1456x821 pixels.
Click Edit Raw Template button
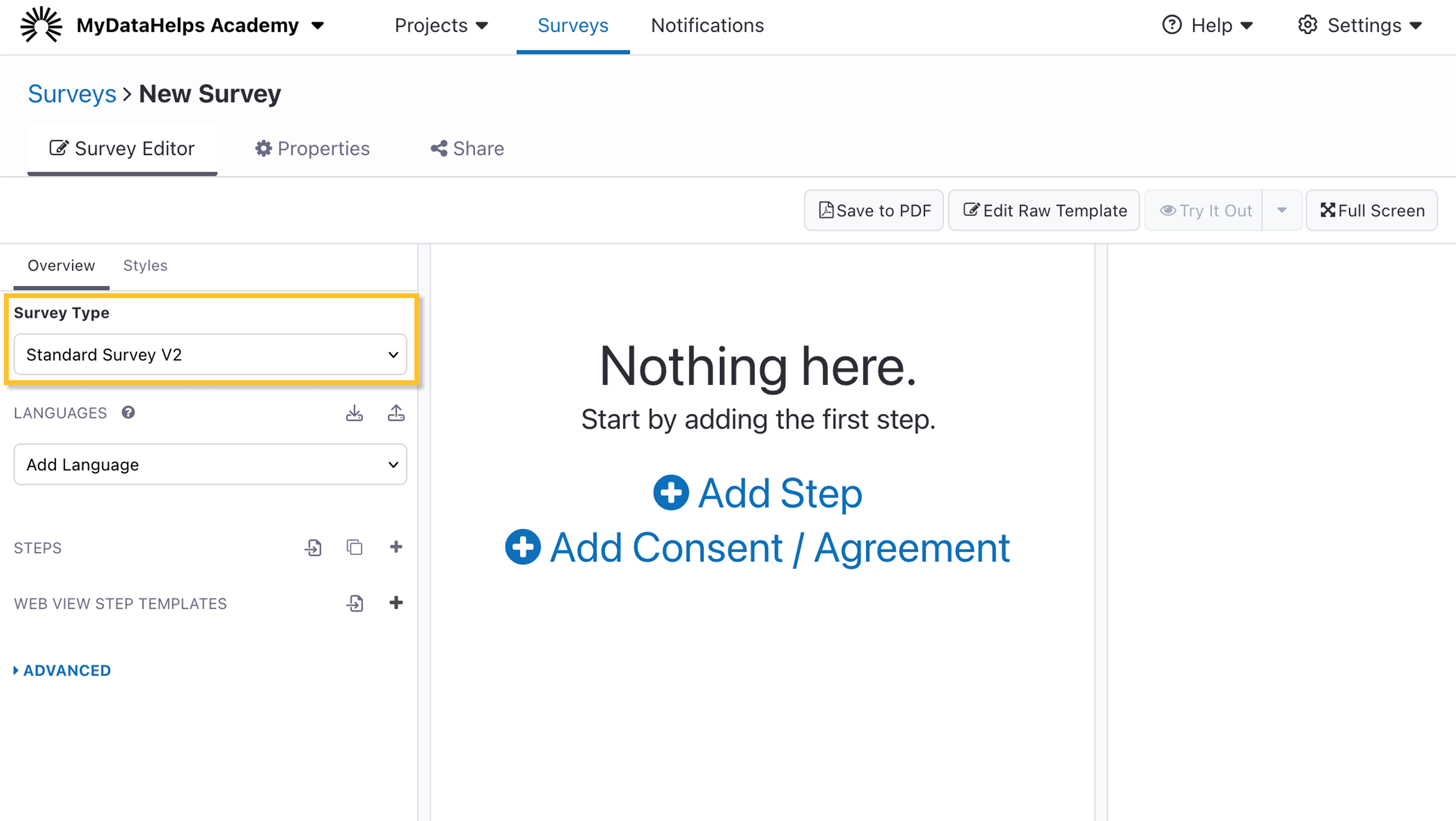coord(1044,210)
